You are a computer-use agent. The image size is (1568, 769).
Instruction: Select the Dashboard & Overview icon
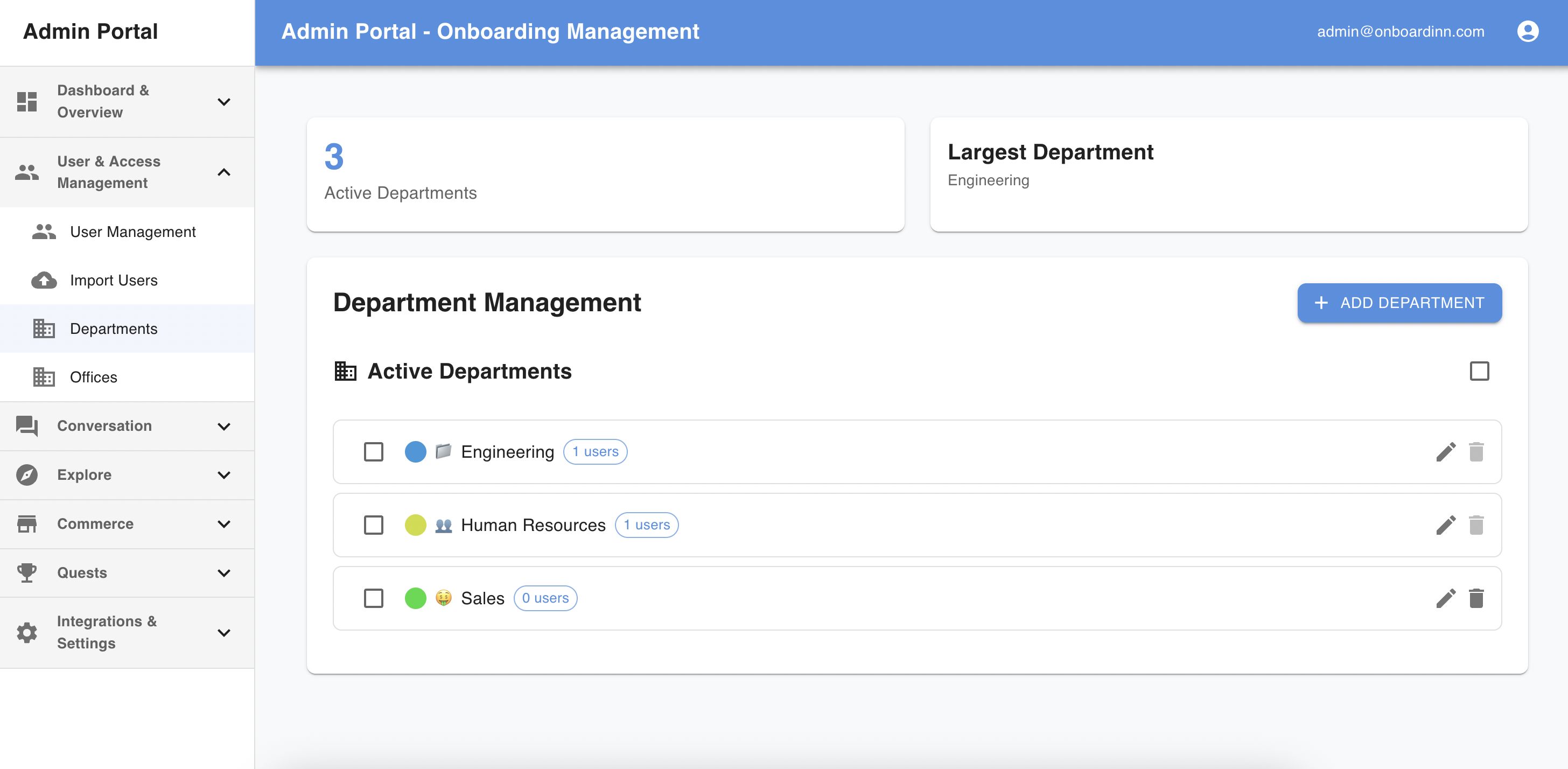[x=27, y=102]
